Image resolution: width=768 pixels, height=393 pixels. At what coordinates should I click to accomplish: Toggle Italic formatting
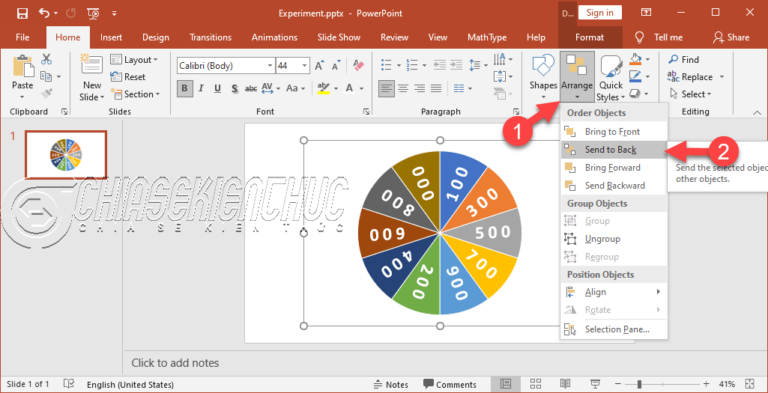click(201, 89)
